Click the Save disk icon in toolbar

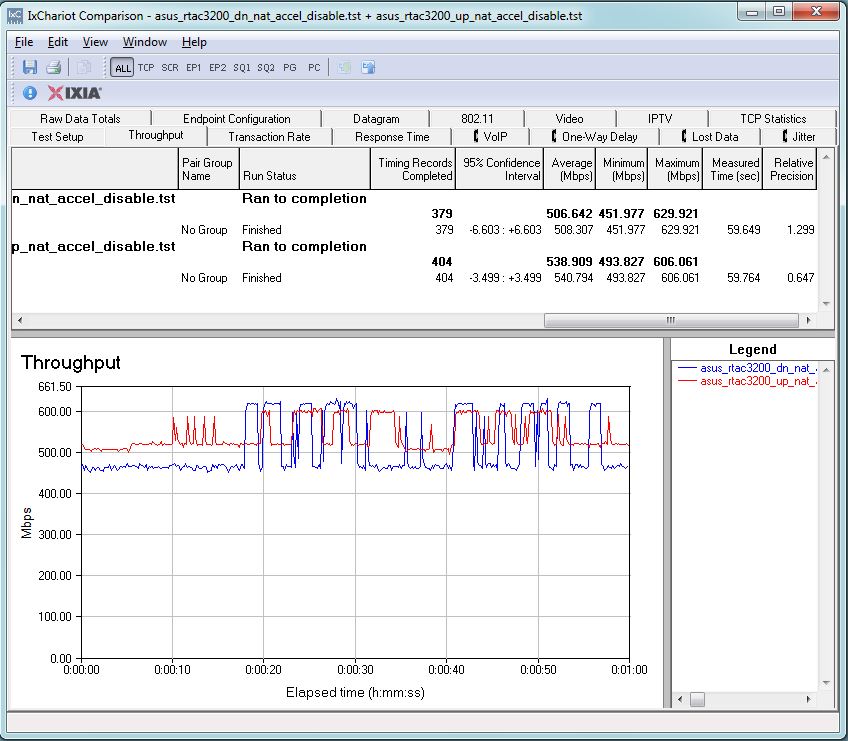(30, 67)
